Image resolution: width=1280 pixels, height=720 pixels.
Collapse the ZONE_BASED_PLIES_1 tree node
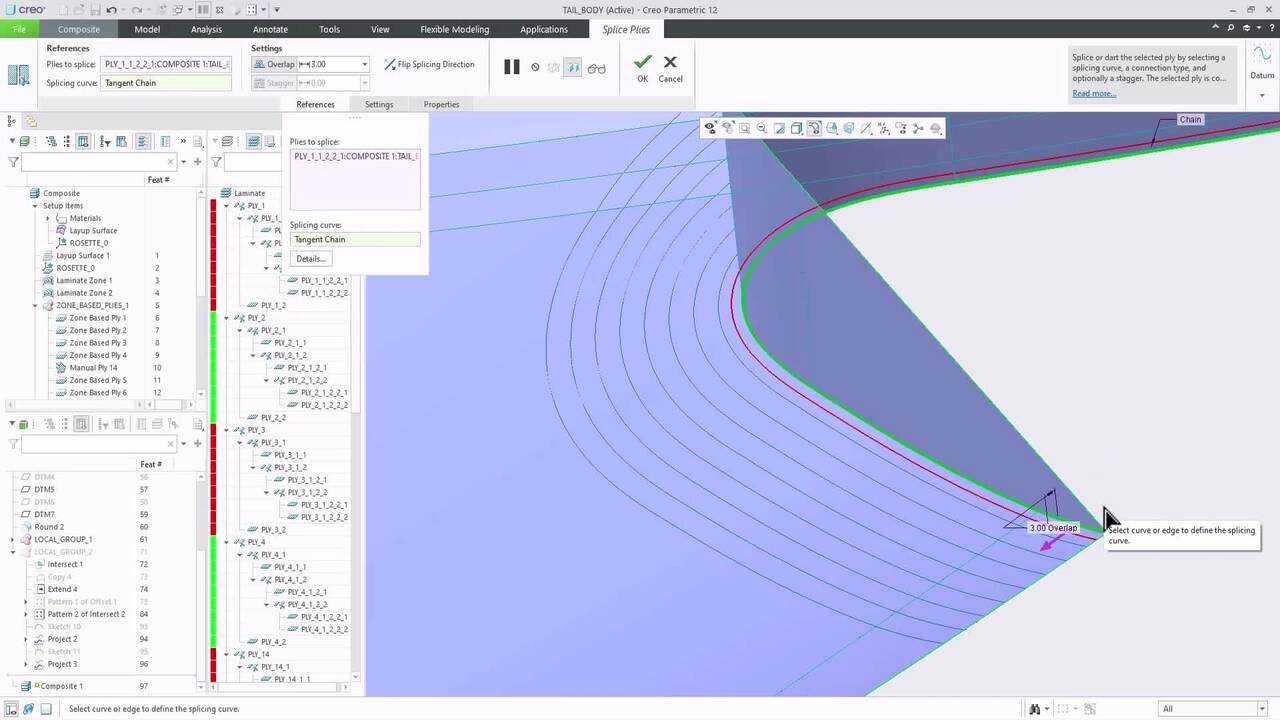[x=35, y=306]
